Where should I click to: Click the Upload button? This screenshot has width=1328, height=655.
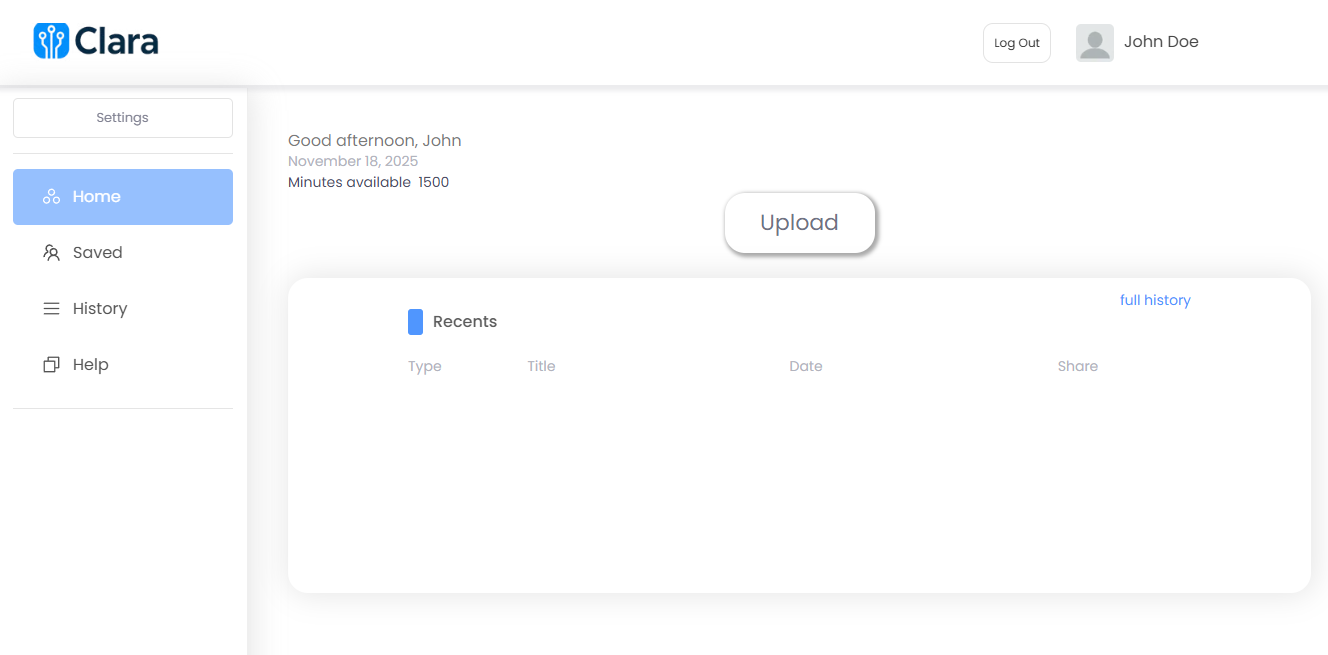point(800,222)
